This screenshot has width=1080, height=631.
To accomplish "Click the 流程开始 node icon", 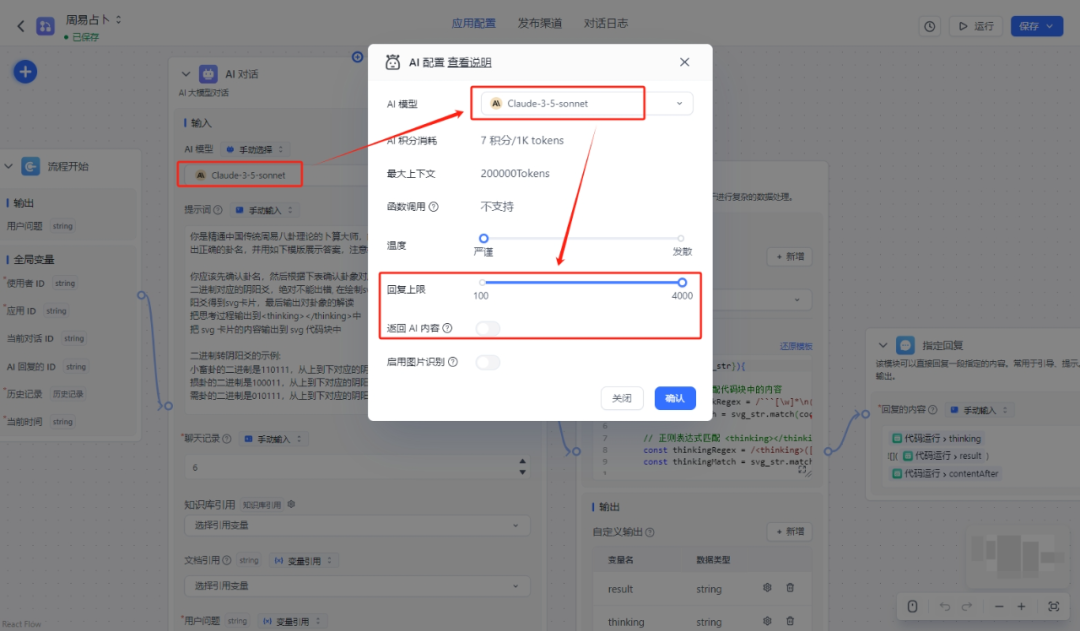I will click(30, 166).
